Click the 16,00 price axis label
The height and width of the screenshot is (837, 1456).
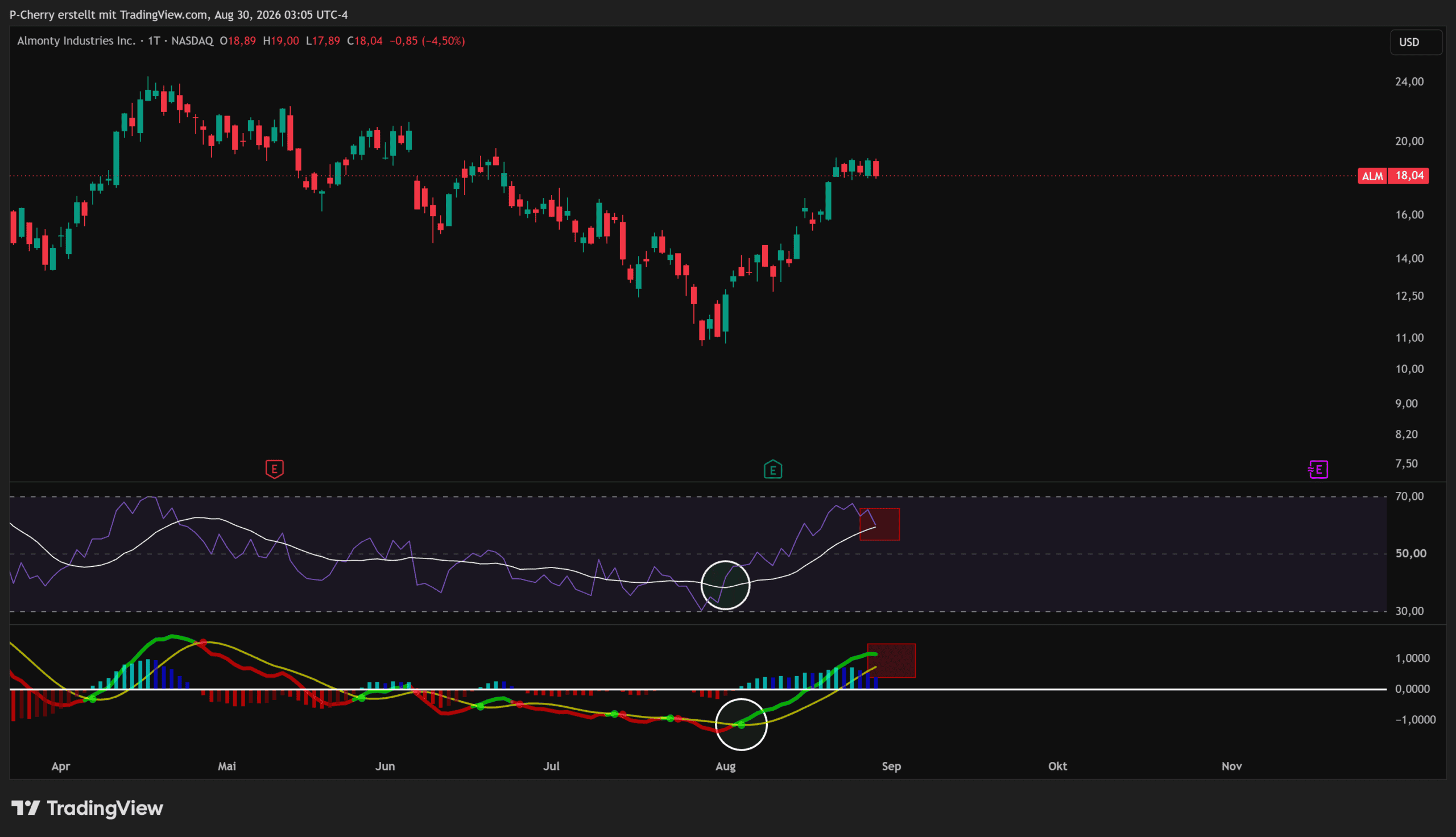click(1409, 215)
